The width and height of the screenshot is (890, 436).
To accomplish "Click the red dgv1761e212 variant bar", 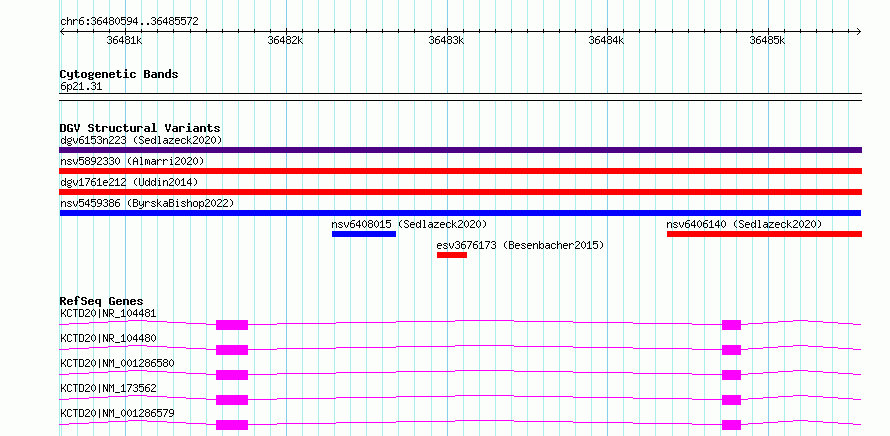I will tap(460, 192).
